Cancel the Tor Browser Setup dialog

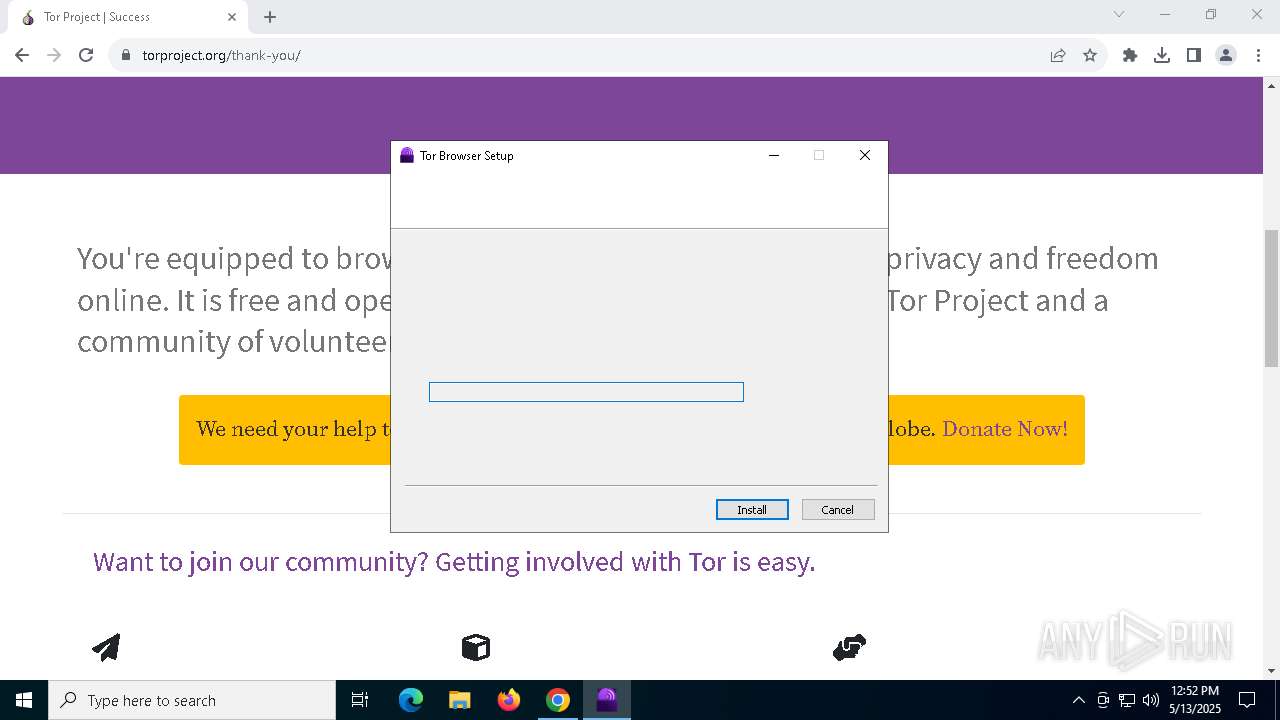click(838, 510)
